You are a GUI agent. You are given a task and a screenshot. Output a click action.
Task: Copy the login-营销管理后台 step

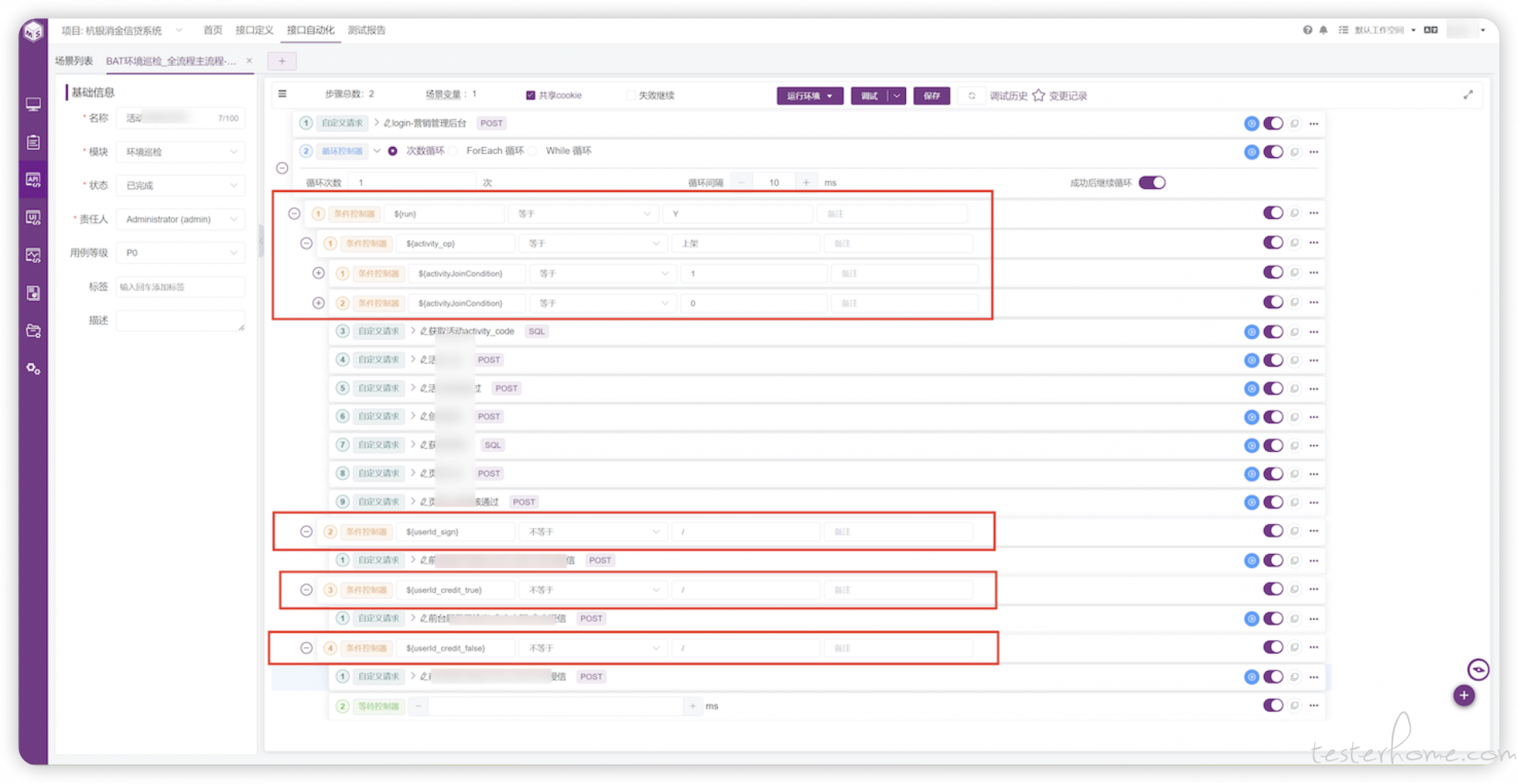(x=1295, y=123)
